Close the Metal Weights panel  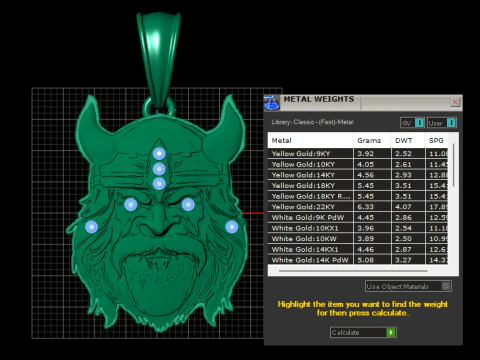click(x=455, y=102)
